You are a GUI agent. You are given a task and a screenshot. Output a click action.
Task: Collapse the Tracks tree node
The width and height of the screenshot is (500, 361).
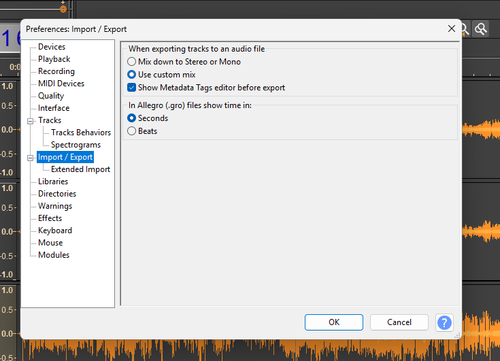pos(30,121)
